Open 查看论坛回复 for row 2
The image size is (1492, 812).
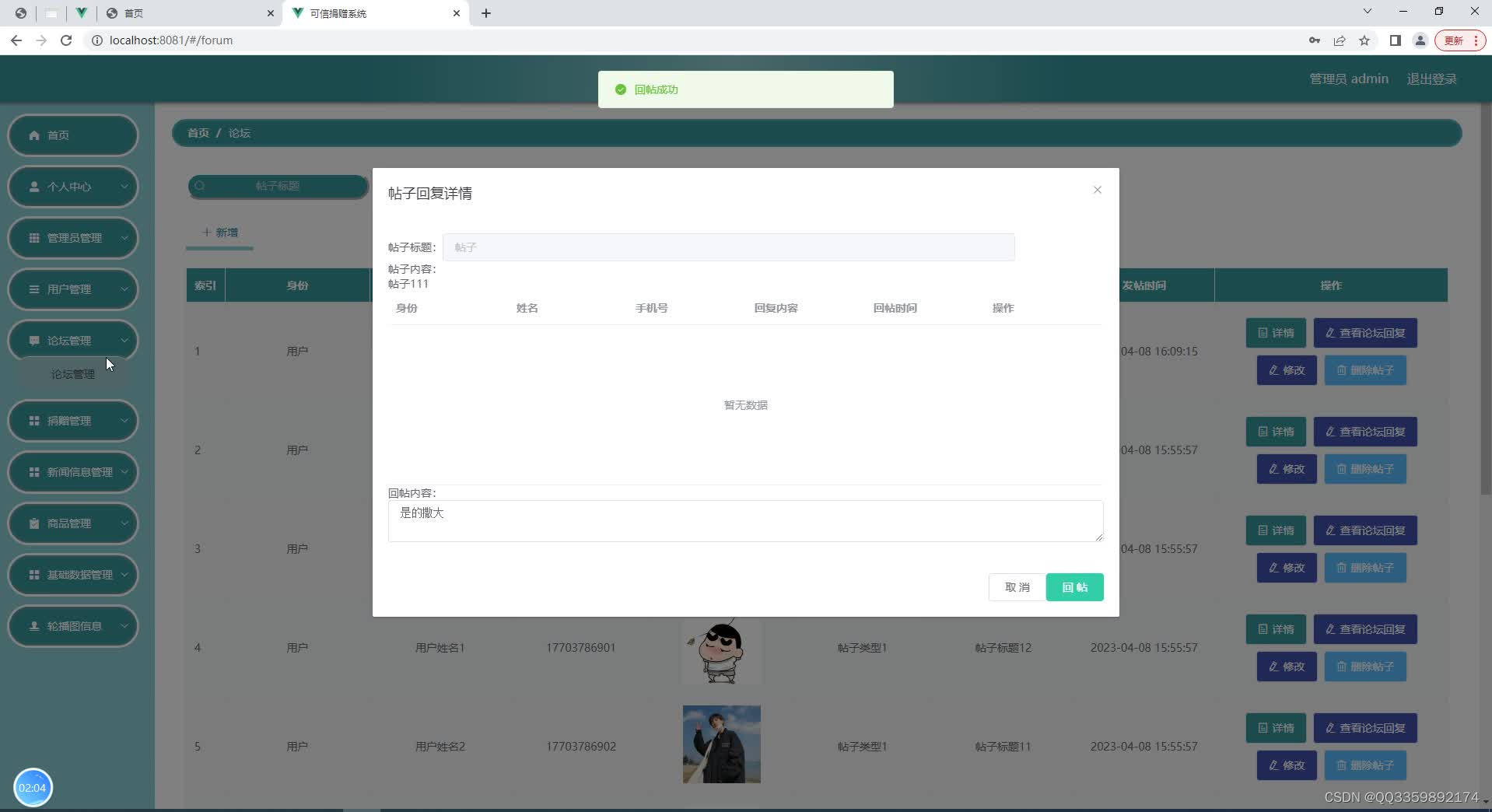pos(1365,432)
